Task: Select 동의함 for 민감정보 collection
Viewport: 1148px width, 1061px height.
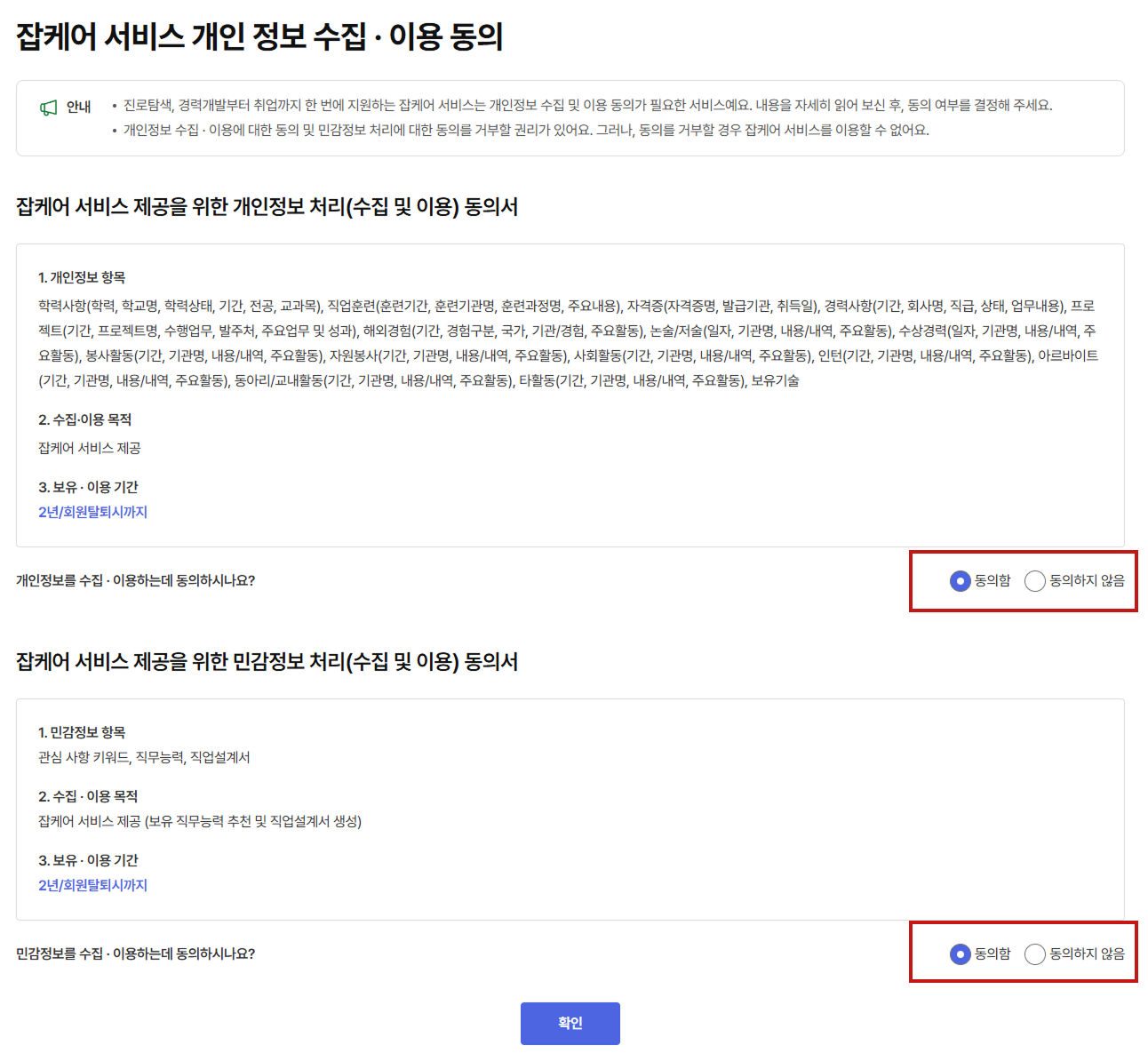Action: pyautogui.click(x=960, y=954)
